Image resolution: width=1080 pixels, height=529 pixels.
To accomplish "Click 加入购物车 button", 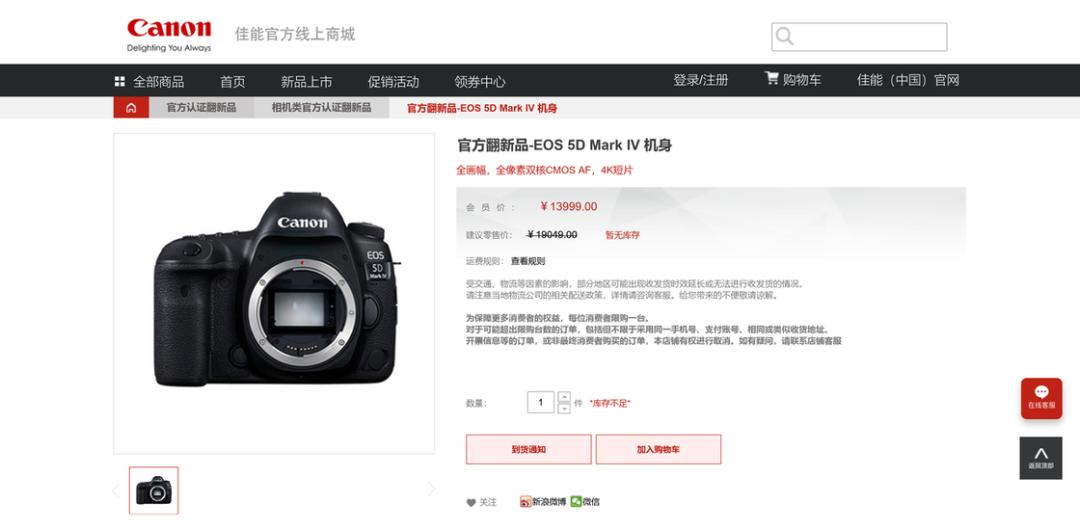I will pyautogui.click(x=658, y=449).
